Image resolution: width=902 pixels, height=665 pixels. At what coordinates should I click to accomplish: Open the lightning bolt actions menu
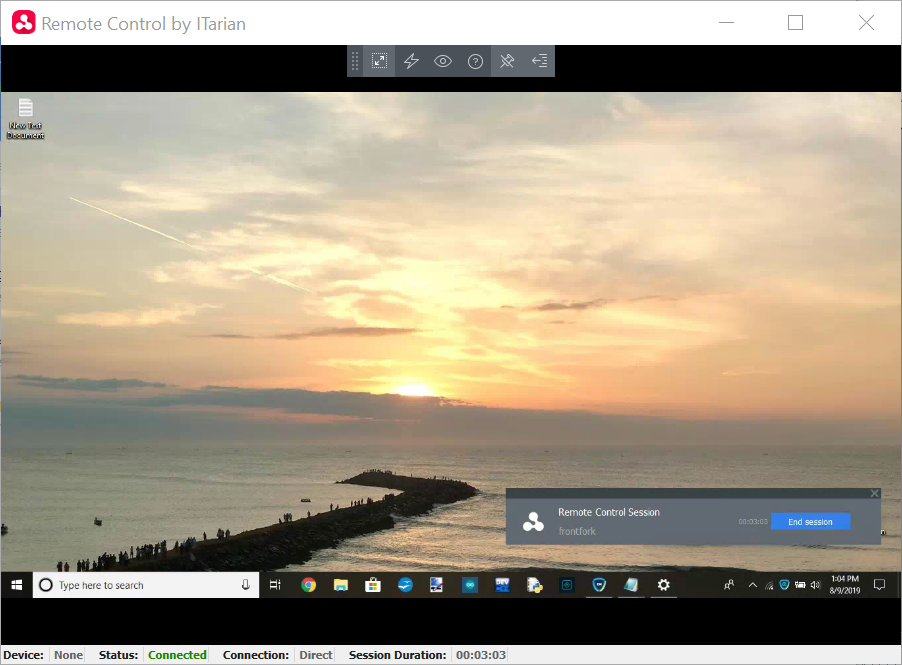coord(411,61)
